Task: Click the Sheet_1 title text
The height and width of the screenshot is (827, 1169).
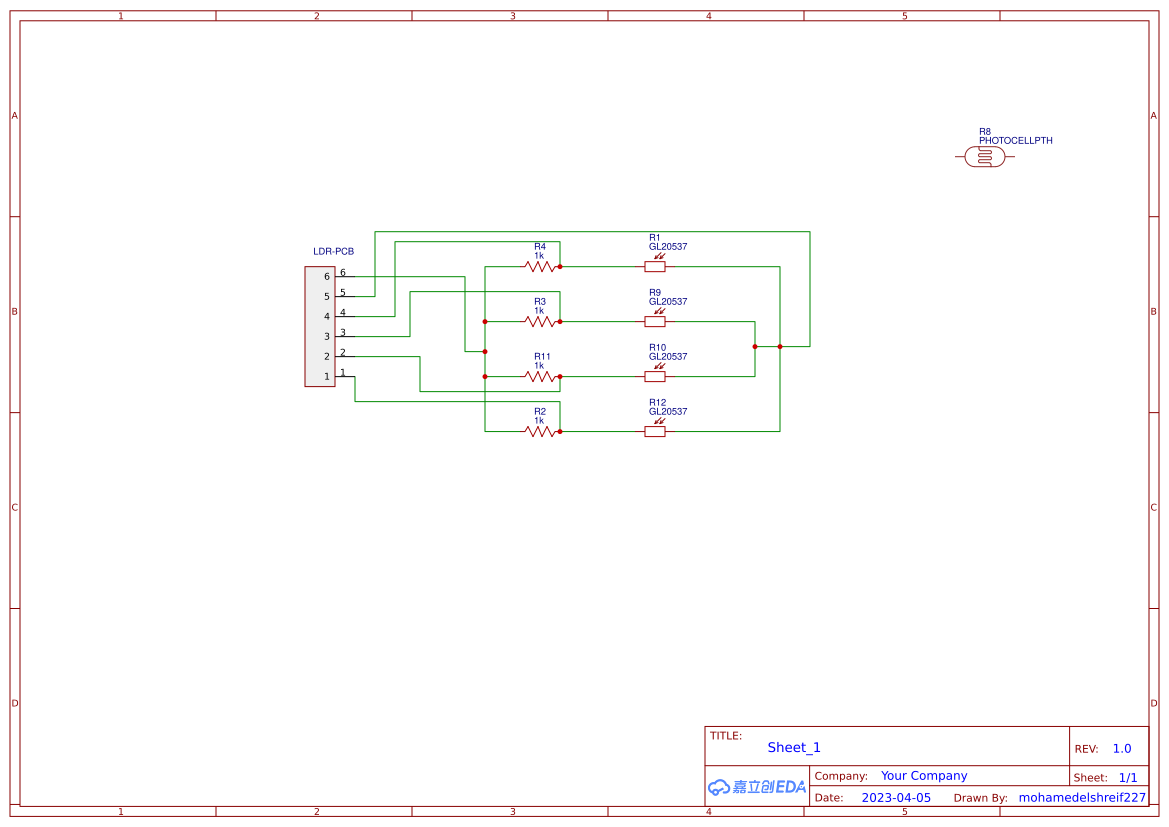Action: [793, 747]
